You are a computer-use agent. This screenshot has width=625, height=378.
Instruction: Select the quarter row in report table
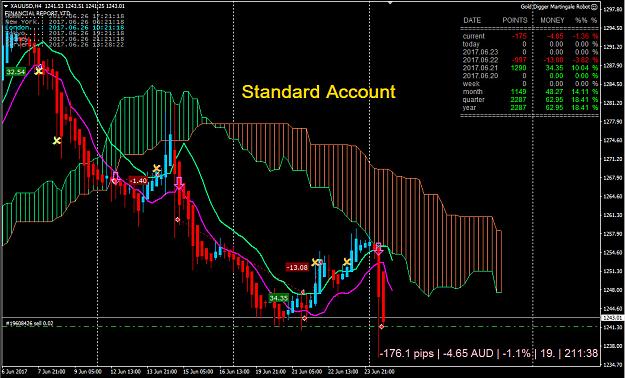pos(530,100)
